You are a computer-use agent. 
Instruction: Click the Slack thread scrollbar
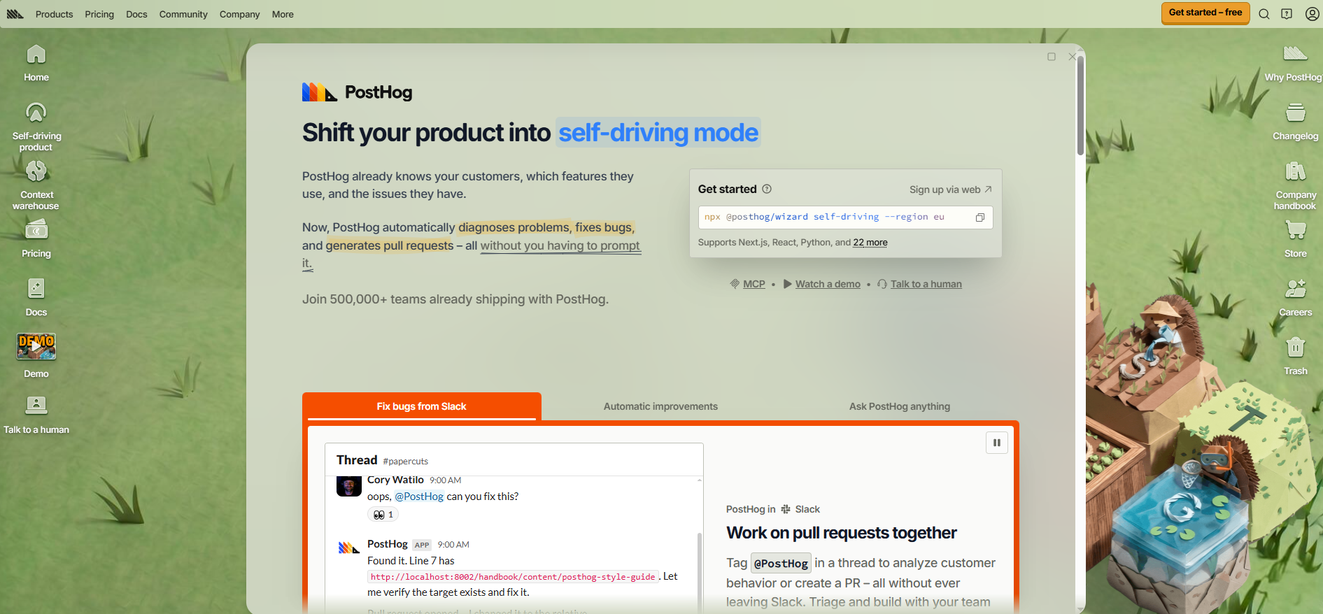click(x=699, y=570)
